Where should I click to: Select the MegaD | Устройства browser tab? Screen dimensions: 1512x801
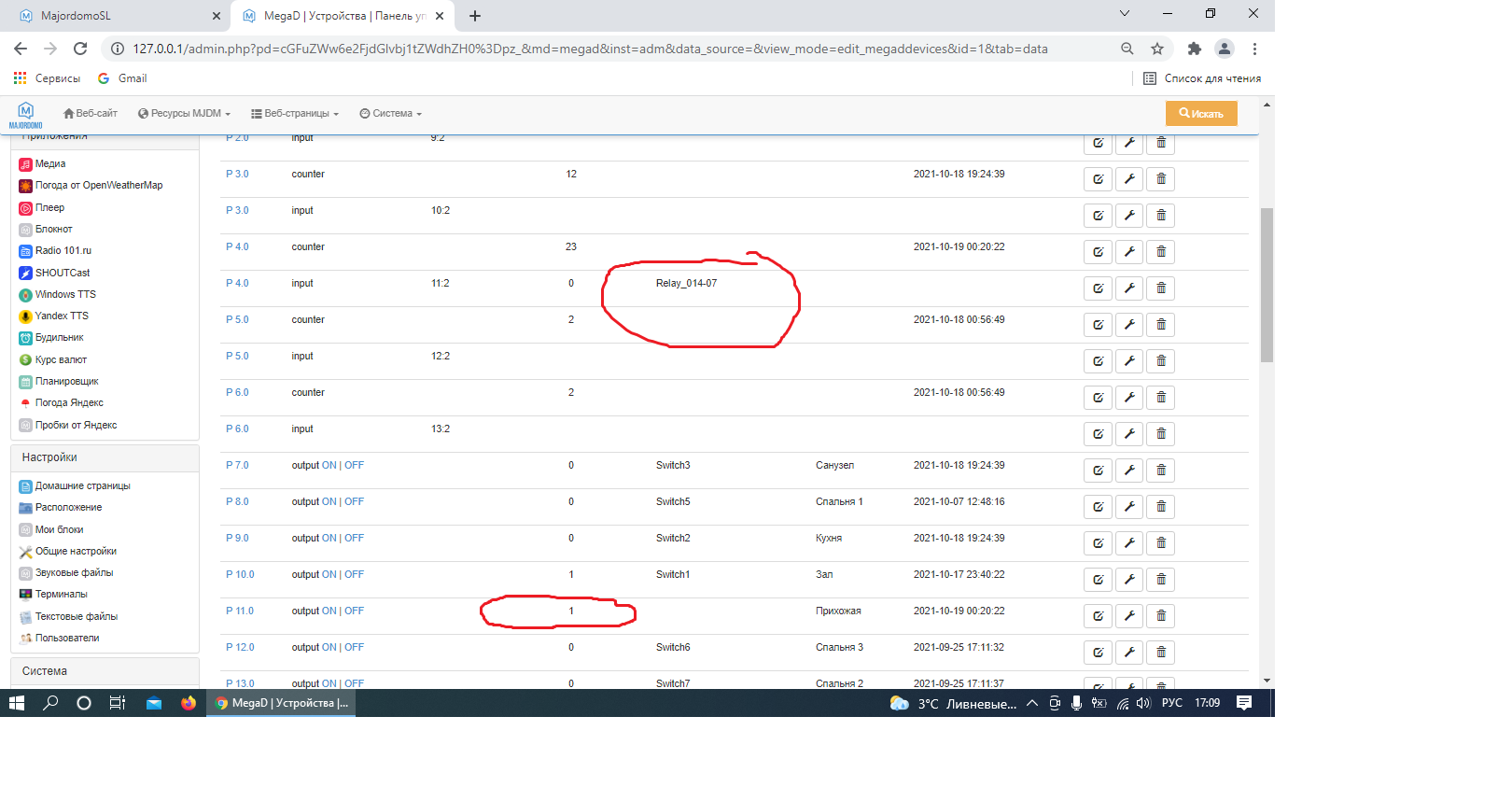coord(343,16)
